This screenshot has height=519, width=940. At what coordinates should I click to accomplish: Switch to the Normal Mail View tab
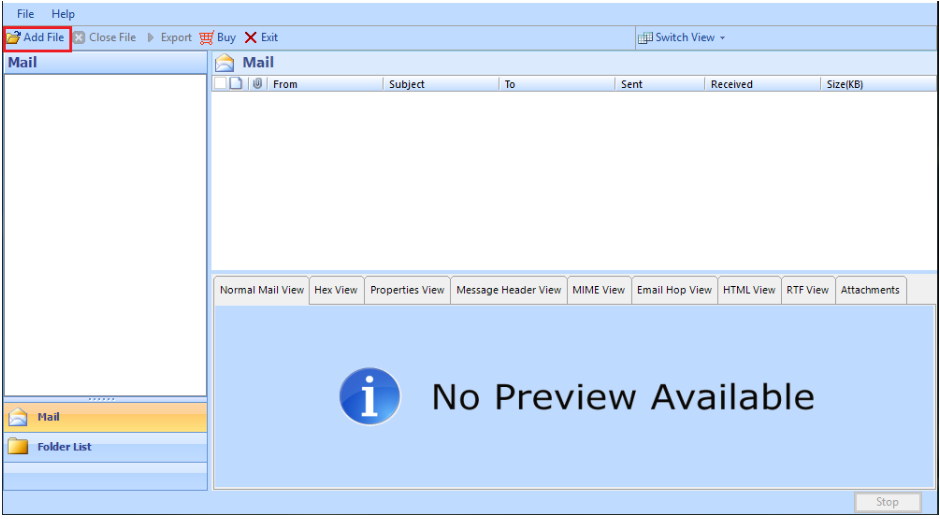(x=262, y=290)
